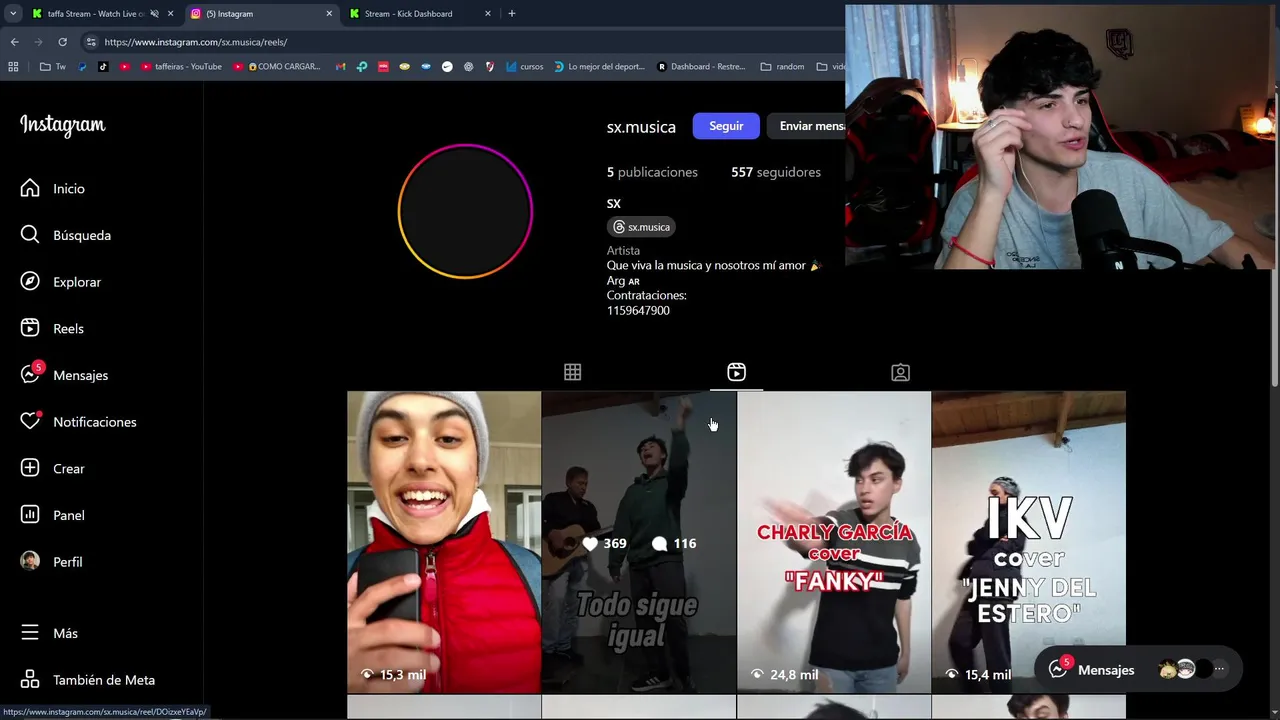
Task: Open the tab search dropdown
Action: click(13, 14)
